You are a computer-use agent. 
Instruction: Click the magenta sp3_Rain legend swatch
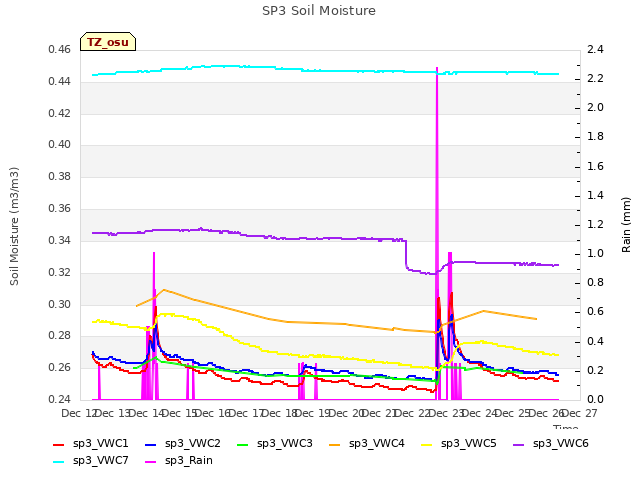tap(151, 462)
